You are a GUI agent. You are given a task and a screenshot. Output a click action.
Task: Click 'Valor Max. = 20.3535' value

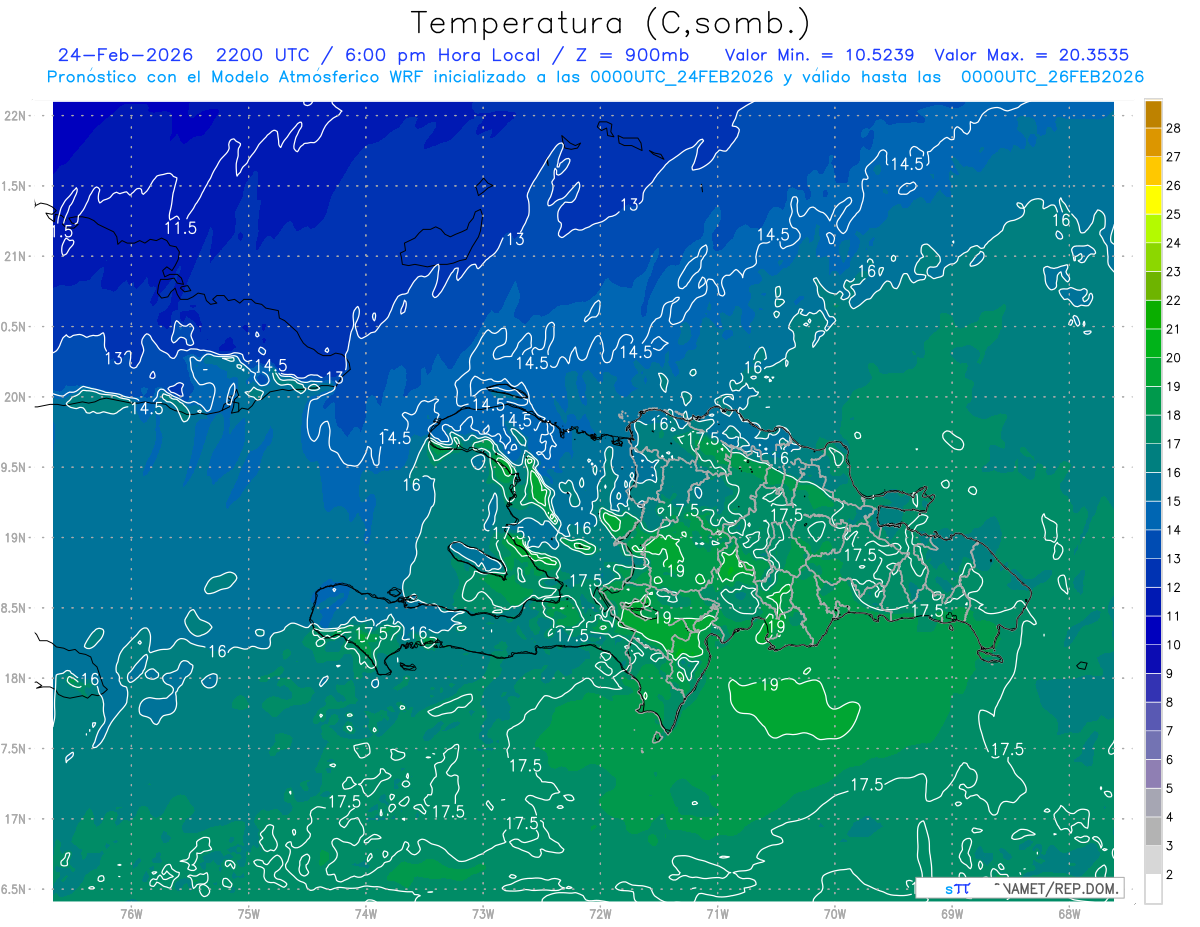tap(1032, 55)
